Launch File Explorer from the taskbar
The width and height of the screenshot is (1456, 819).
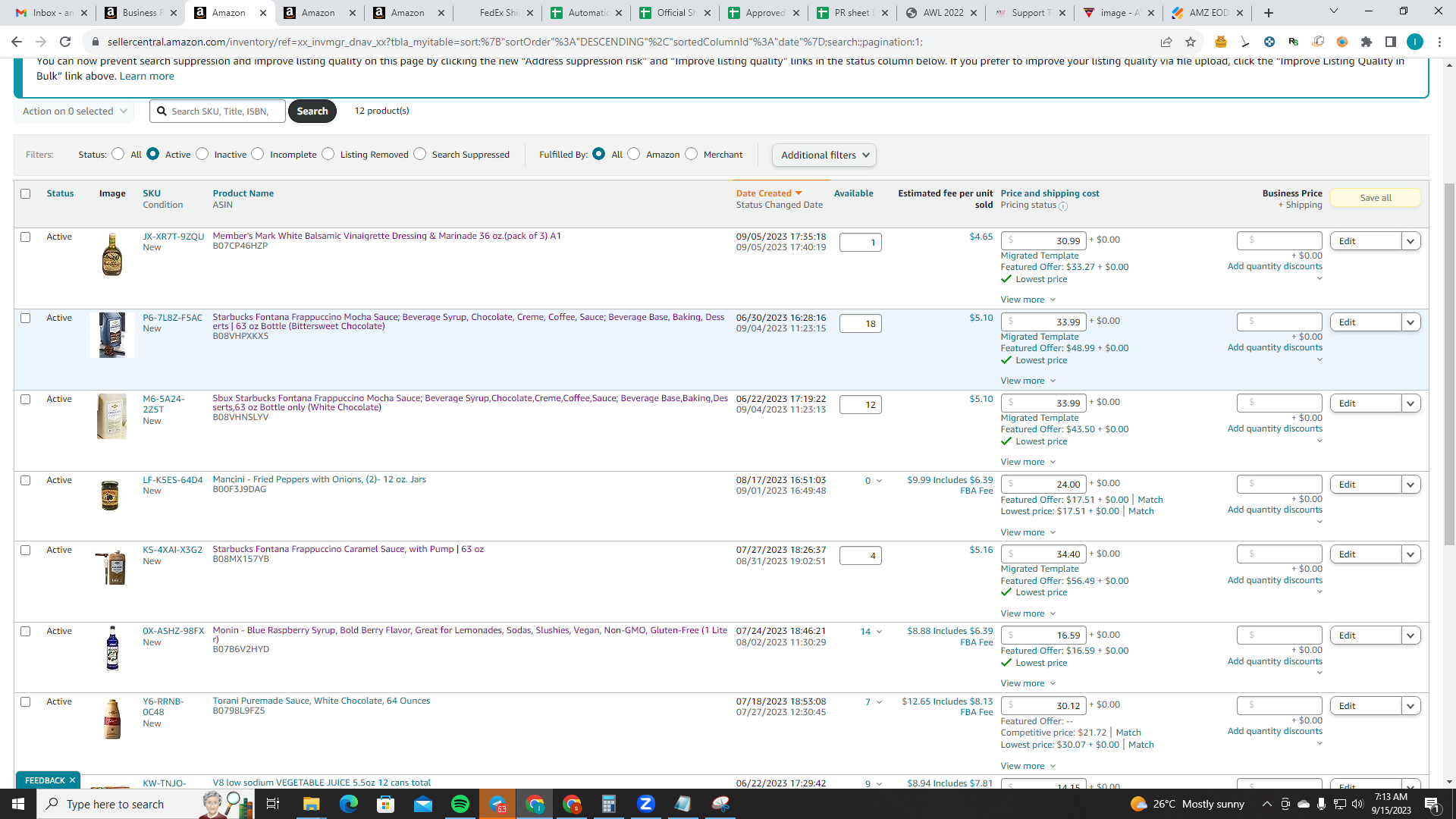pyautogui.click(x=311, y=804)
